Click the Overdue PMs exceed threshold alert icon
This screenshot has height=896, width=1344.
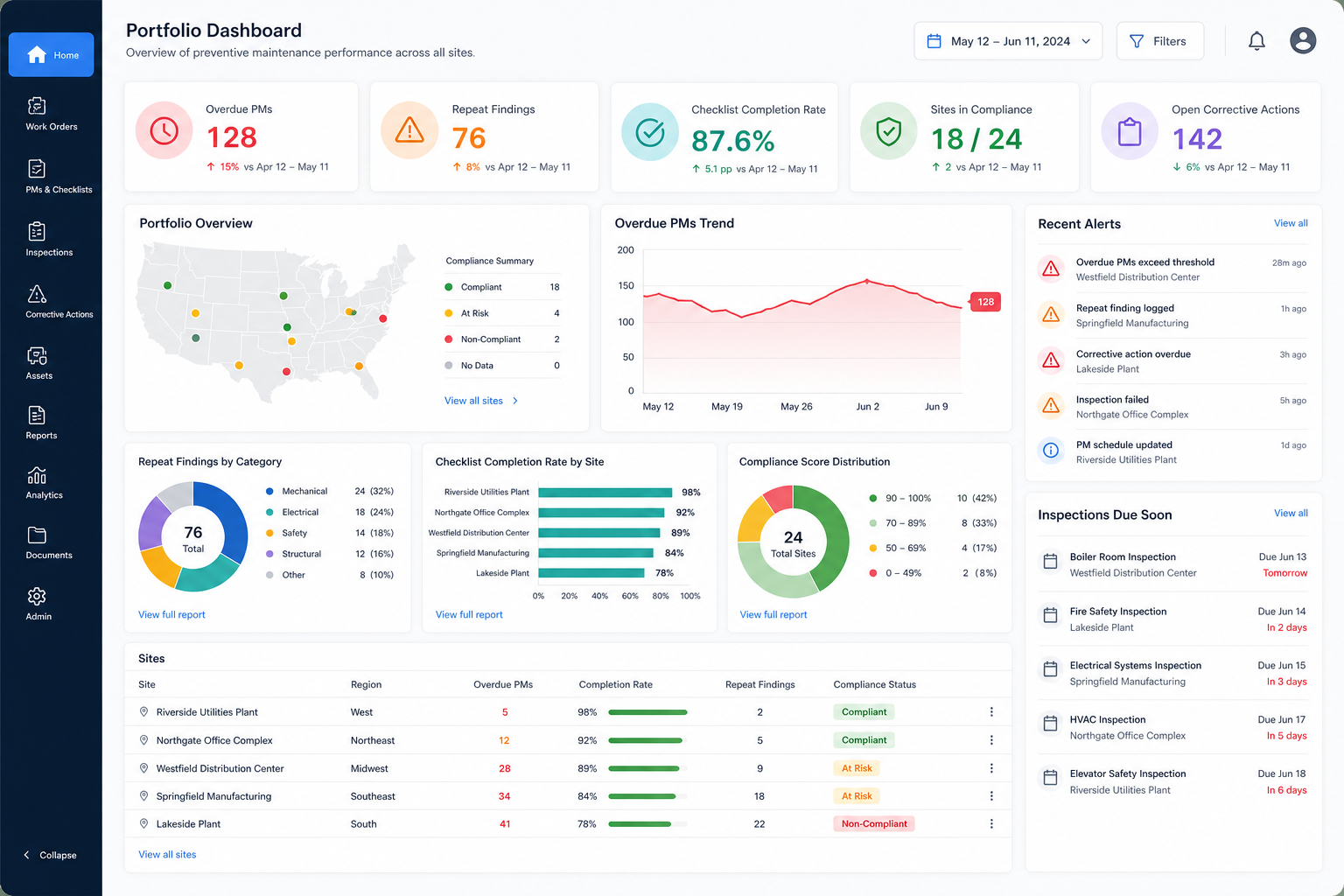(1051, 269)
